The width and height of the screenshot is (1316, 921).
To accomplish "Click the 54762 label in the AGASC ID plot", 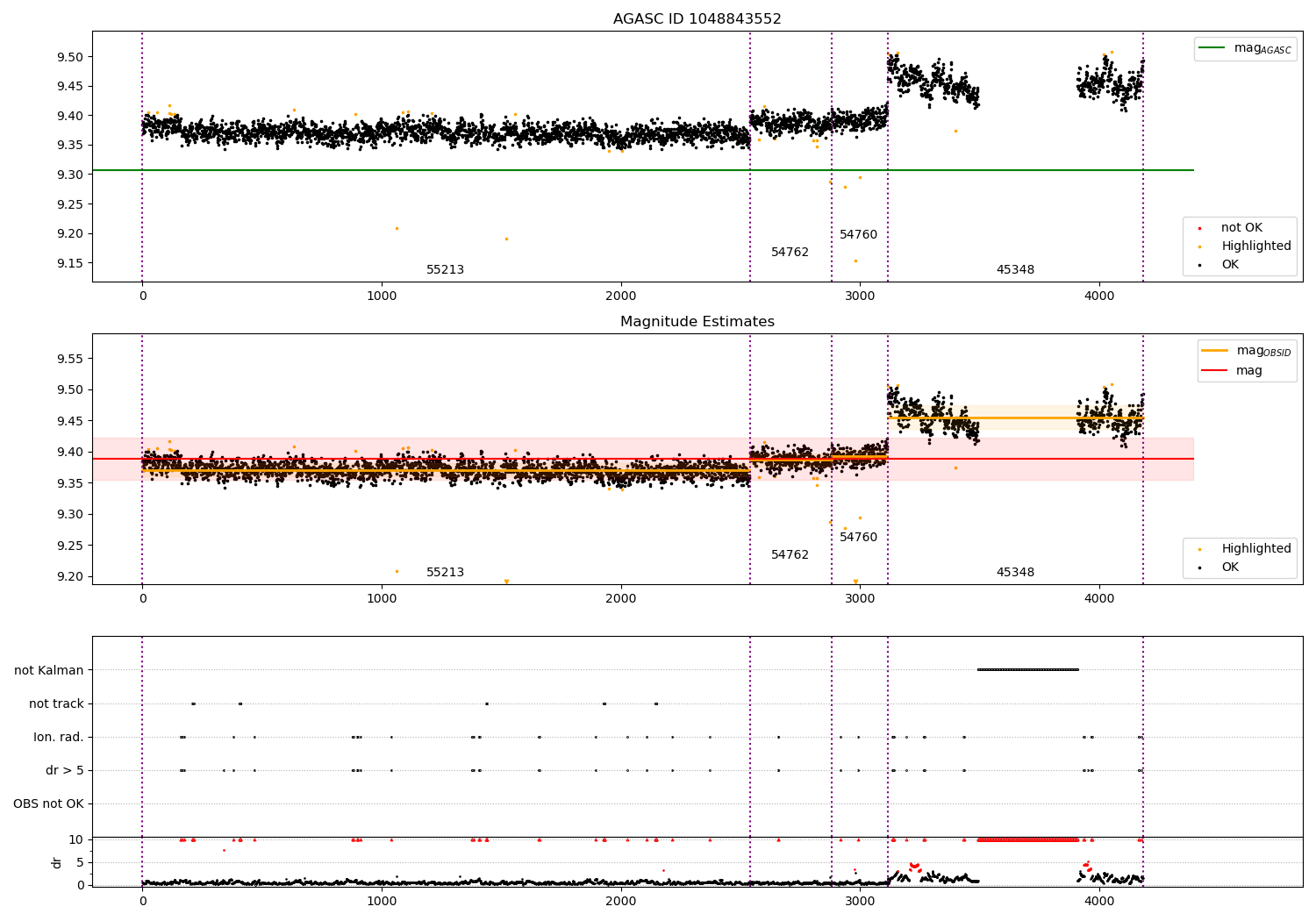I will [790, 253].
